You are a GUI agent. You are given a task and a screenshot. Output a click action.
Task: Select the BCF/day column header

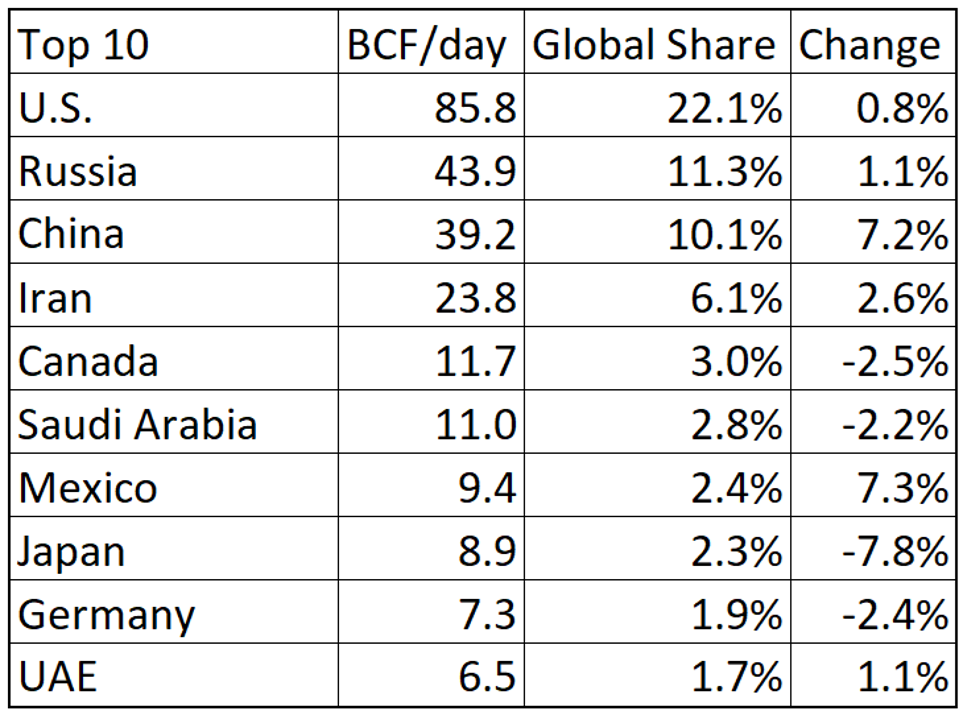(x=428, y=45)
